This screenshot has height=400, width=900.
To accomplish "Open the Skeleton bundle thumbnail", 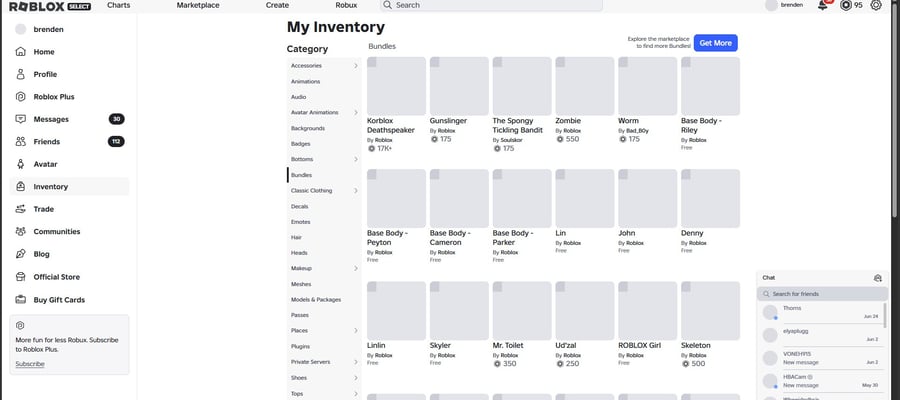I will (x=711, y=310).
